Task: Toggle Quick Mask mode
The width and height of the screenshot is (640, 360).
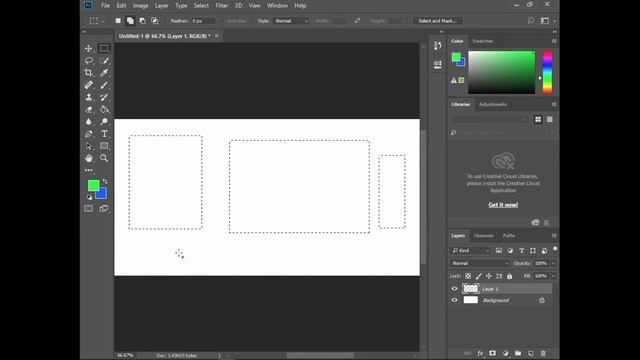Action: (89, 209)
